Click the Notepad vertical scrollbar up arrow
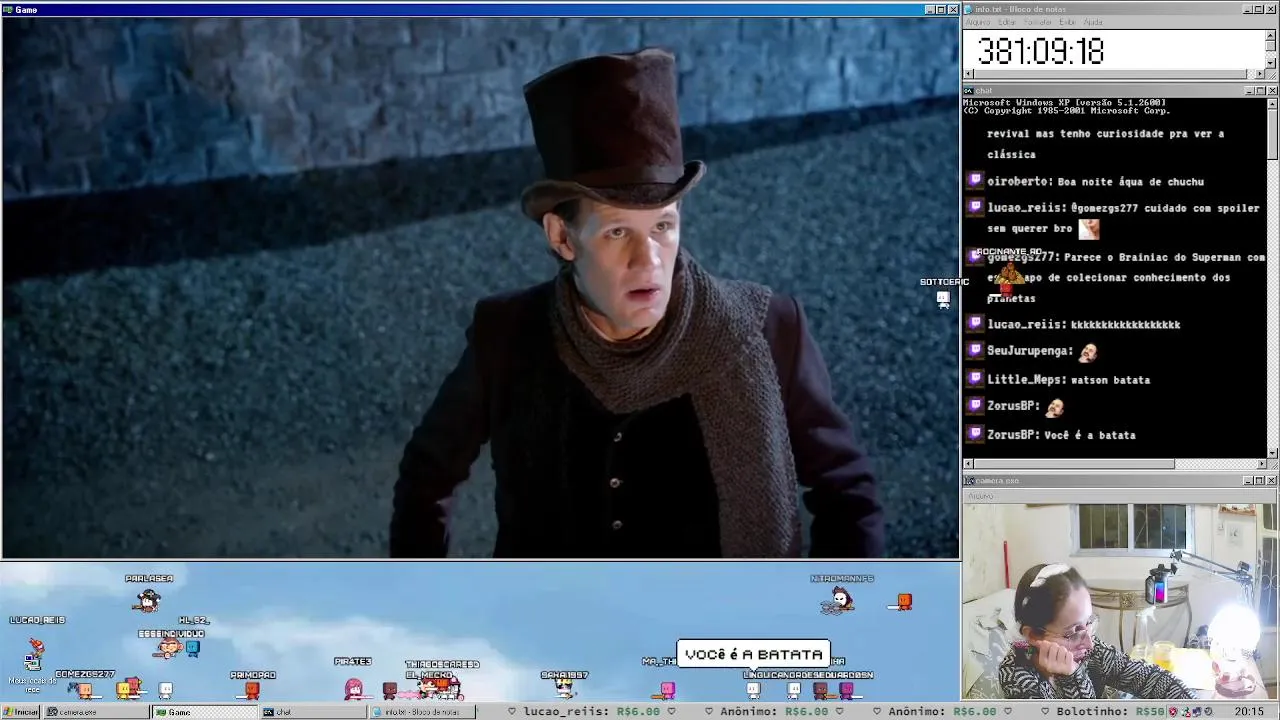The height and width of the screenshot is (720, 1280). (x=1271, y=34)
